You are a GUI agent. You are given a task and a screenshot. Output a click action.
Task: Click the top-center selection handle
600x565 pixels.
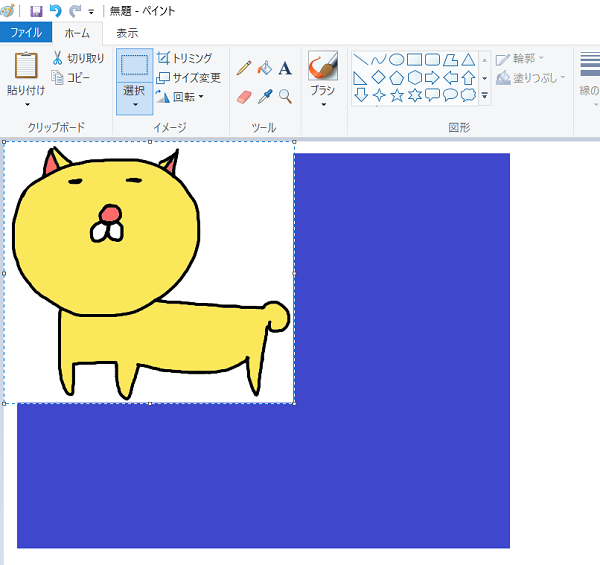coord(150,142)
